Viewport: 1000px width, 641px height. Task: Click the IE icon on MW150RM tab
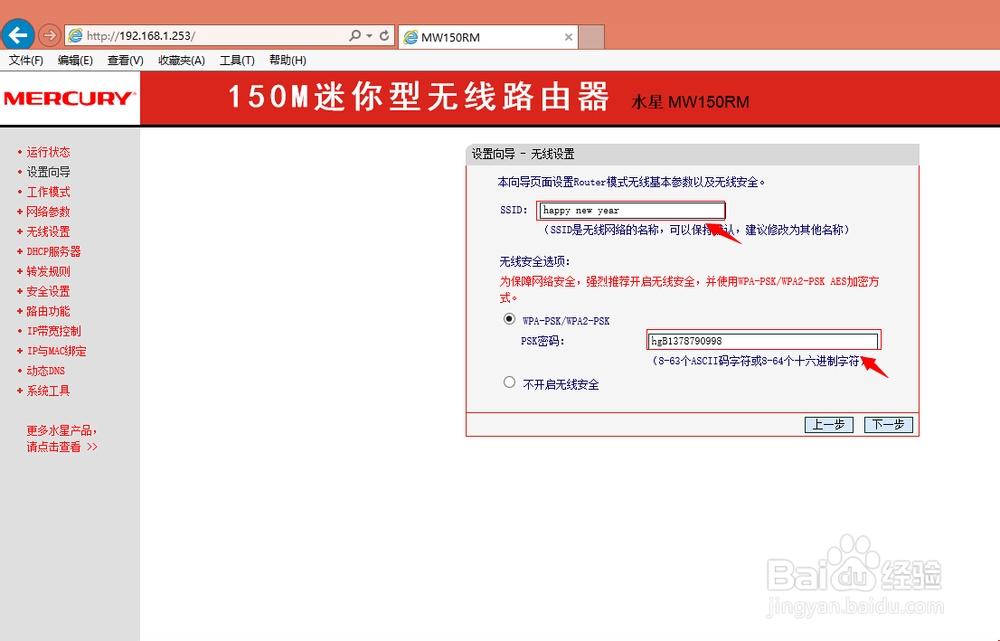point(411,37)
